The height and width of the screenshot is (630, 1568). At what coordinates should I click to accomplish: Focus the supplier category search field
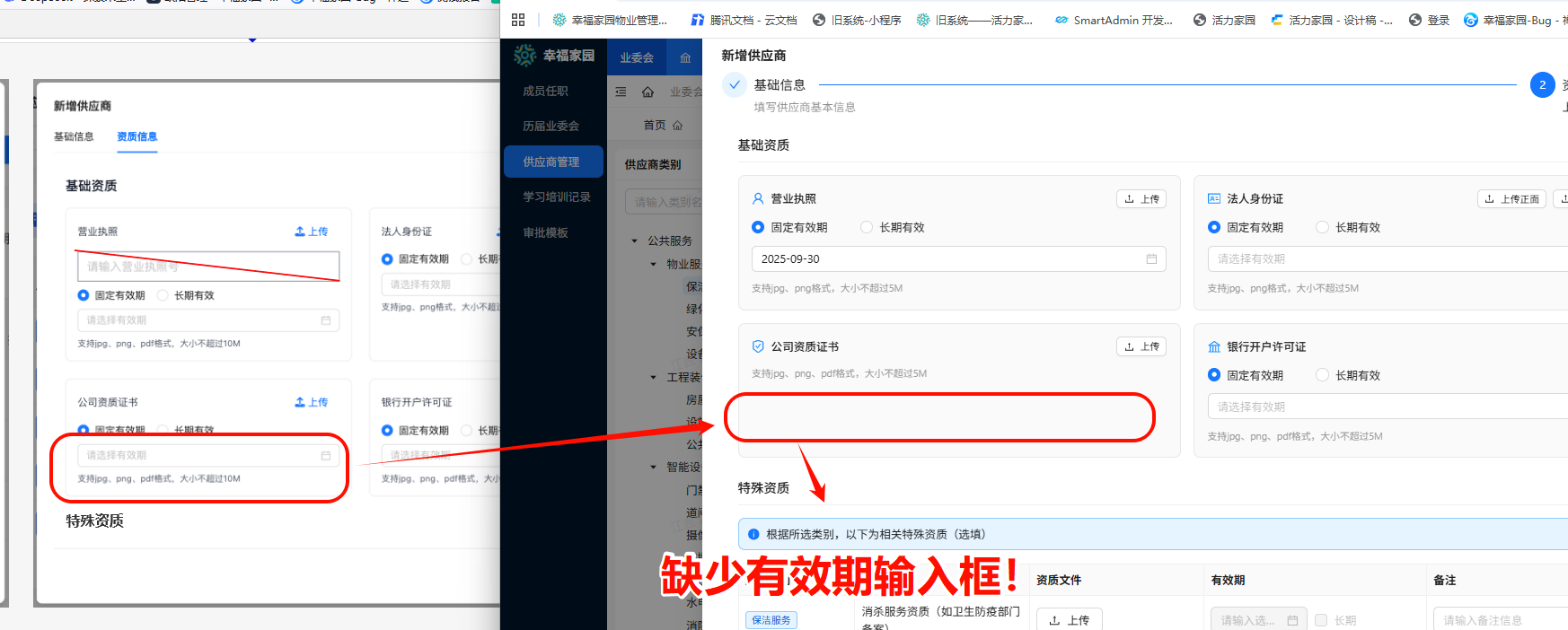(664, 202)
